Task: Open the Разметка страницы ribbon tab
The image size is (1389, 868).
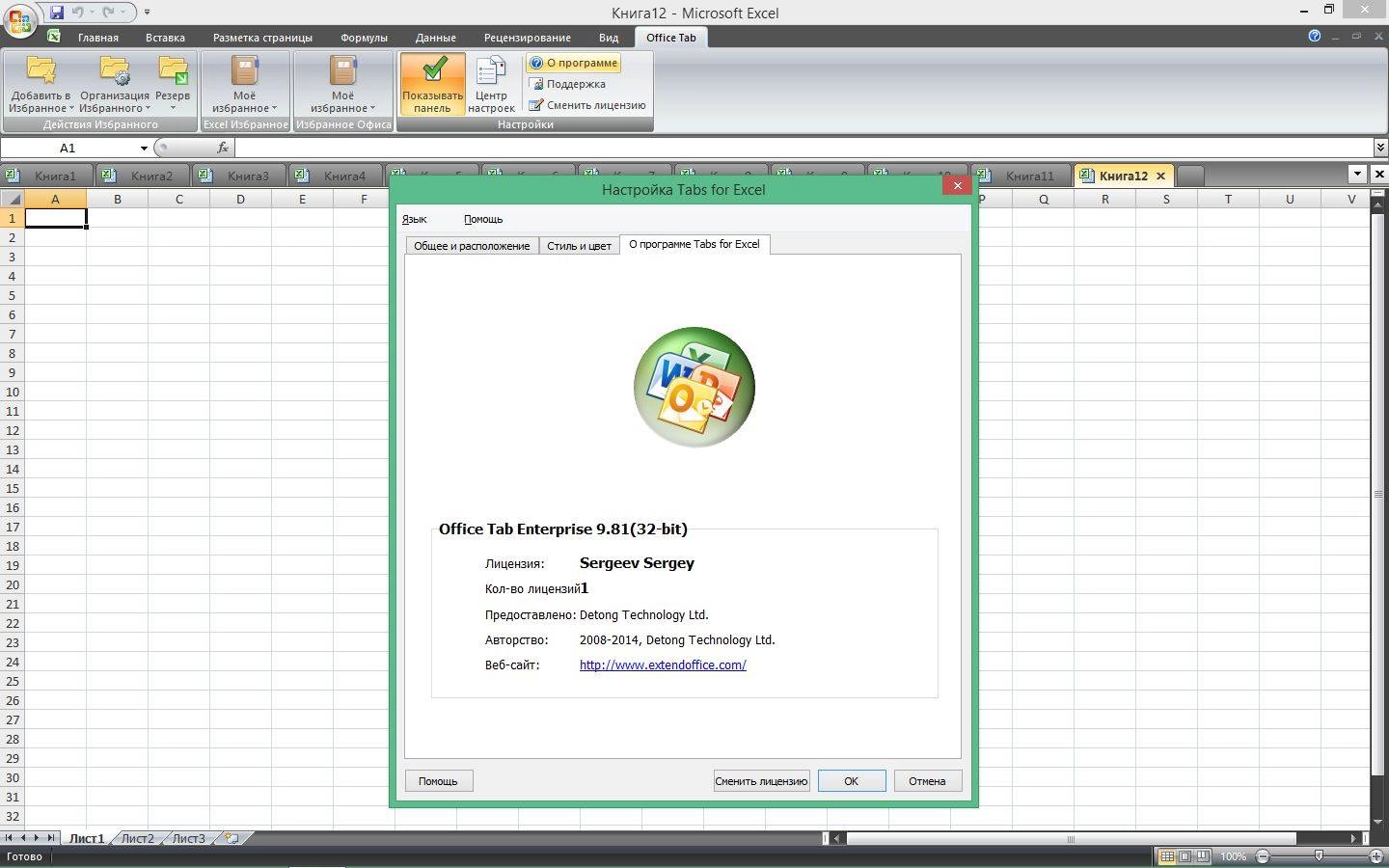Action: pyautogui.click(x=262, y=38)
